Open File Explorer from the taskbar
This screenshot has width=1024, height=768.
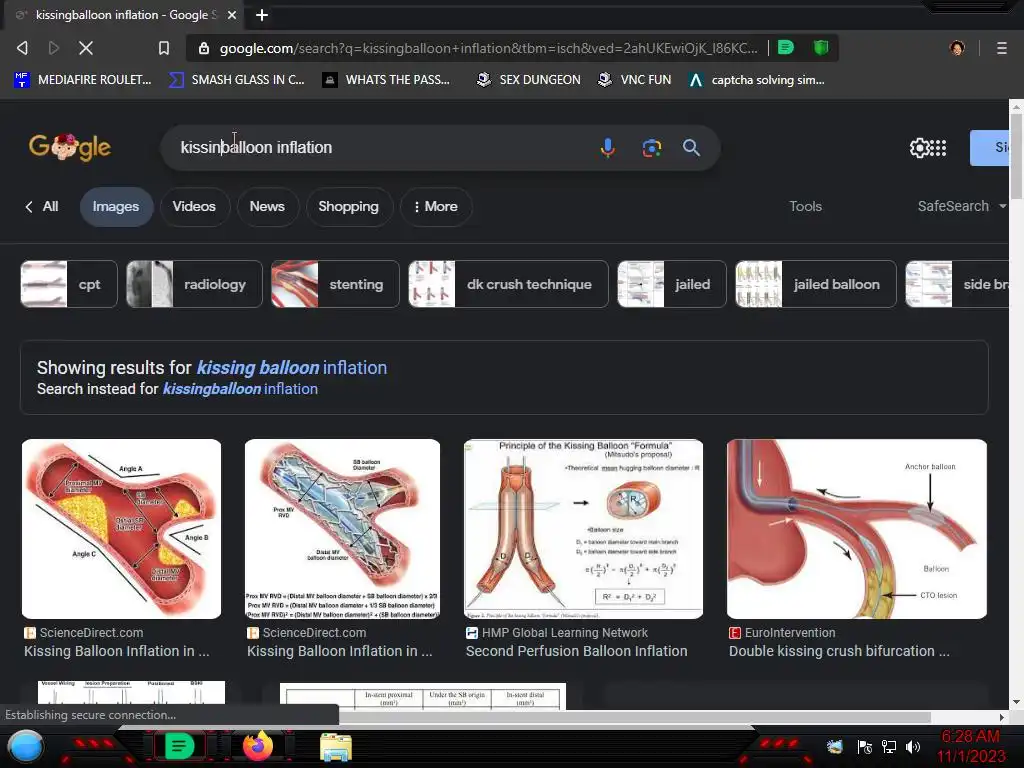[x=336, y=746]
